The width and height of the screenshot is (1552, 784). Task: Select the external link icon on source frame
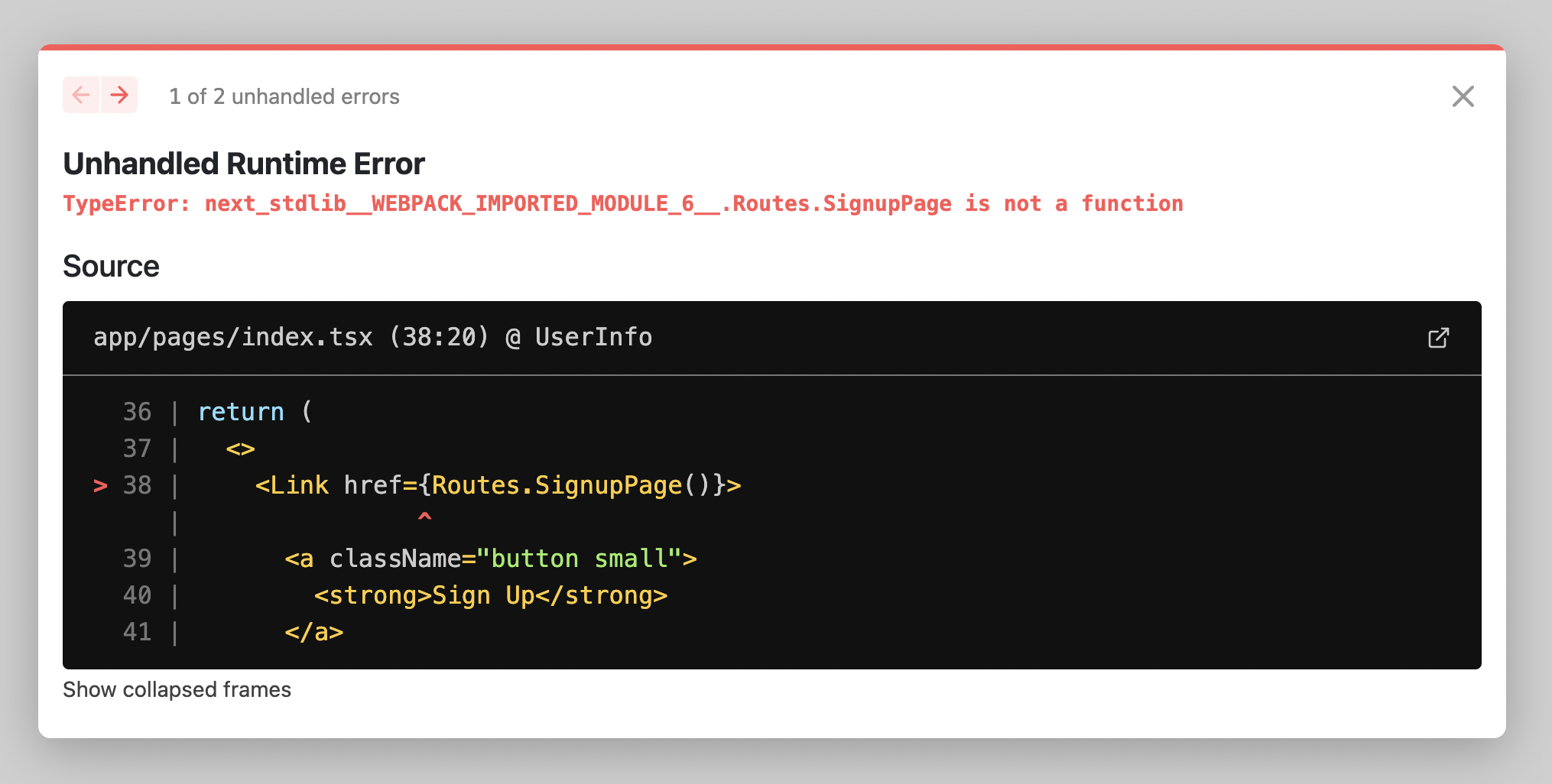tap(1440, 337)
